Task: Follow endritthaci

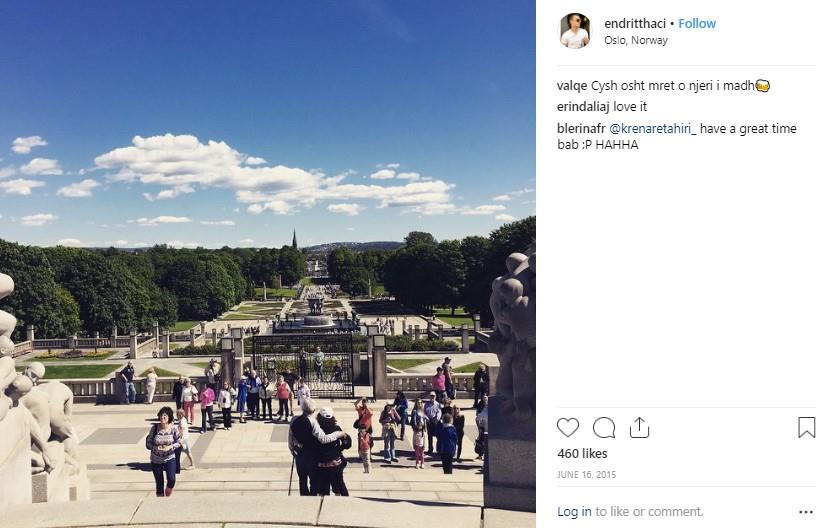Action: pos(697,23)
